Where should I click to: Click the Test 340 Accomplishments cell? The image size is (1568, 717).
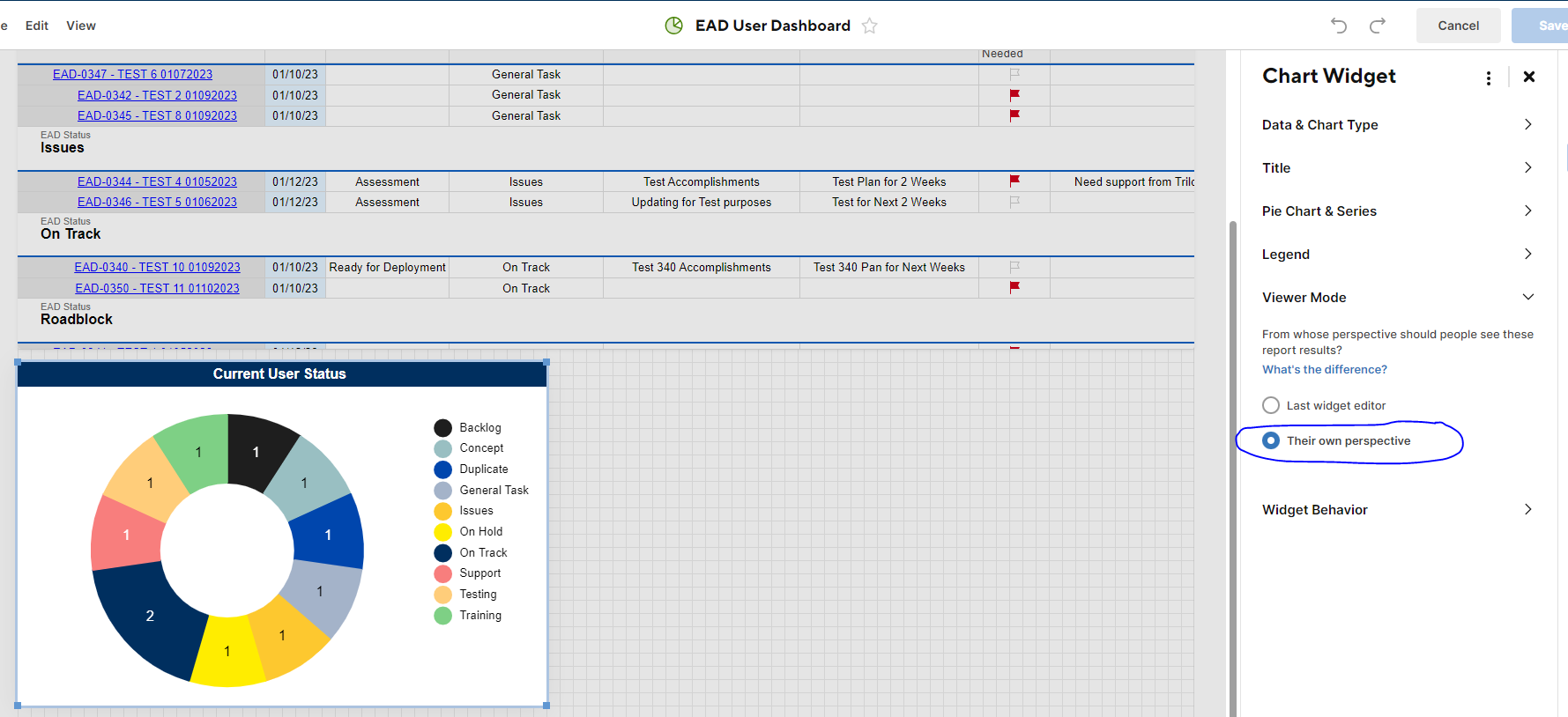point(701,267)
